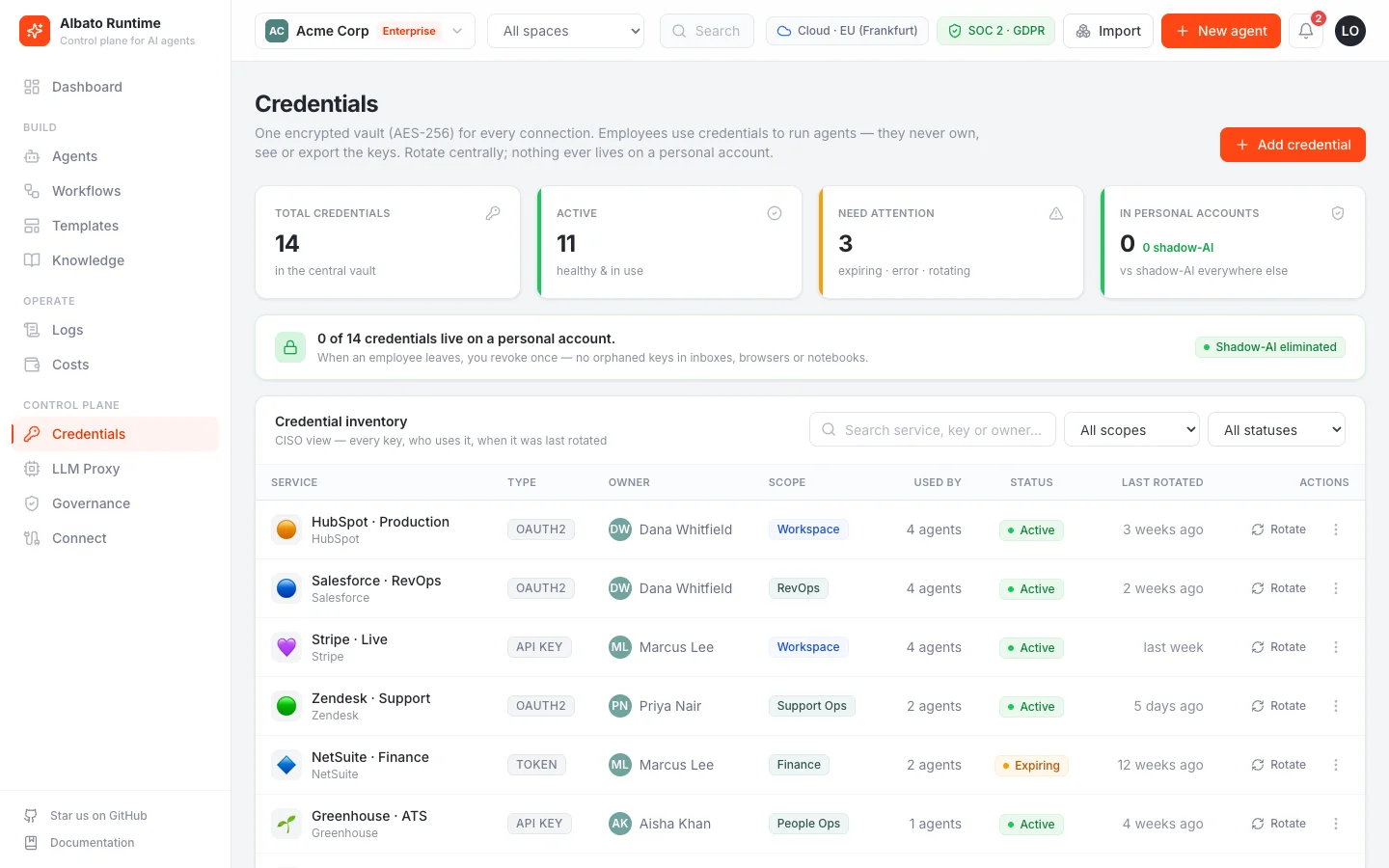1389x868 pixels.
Task: Go to Dashboard in the sidebar
Action: click(x=116, y=87)
